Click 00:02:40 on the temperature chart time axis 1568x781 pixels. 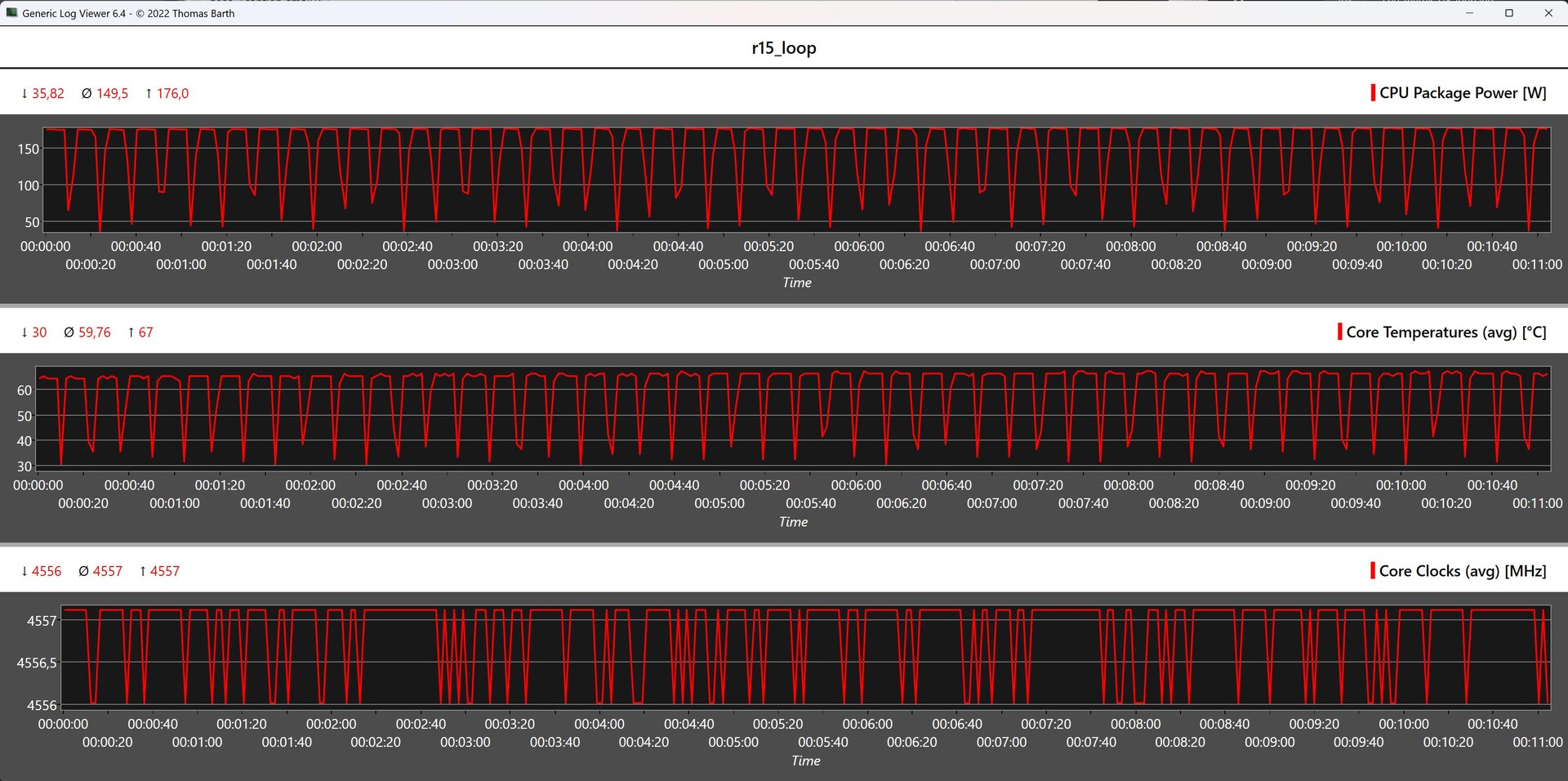(402, 485)
